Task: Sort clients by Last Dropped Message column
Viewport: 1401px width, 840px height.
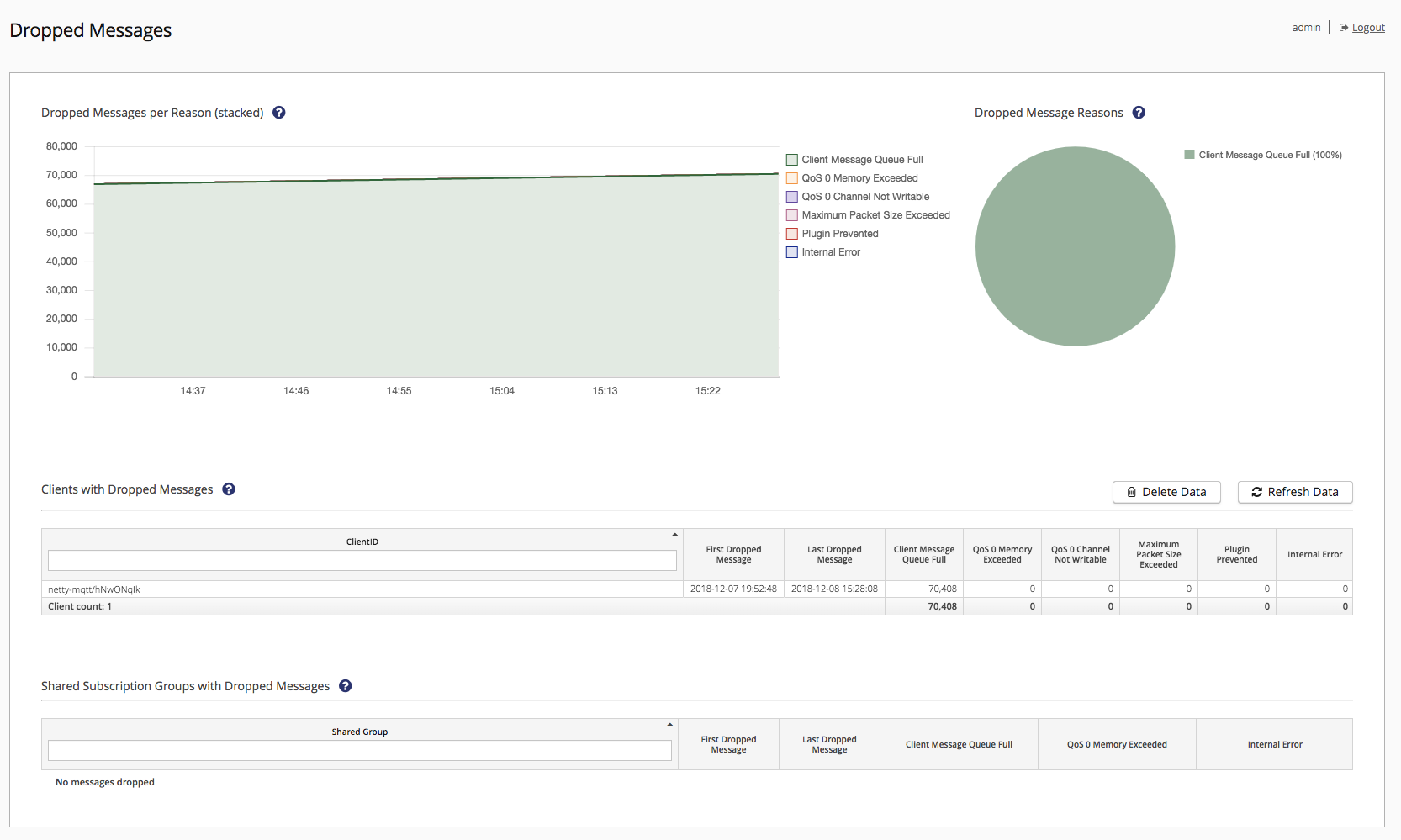Action: 834,555
